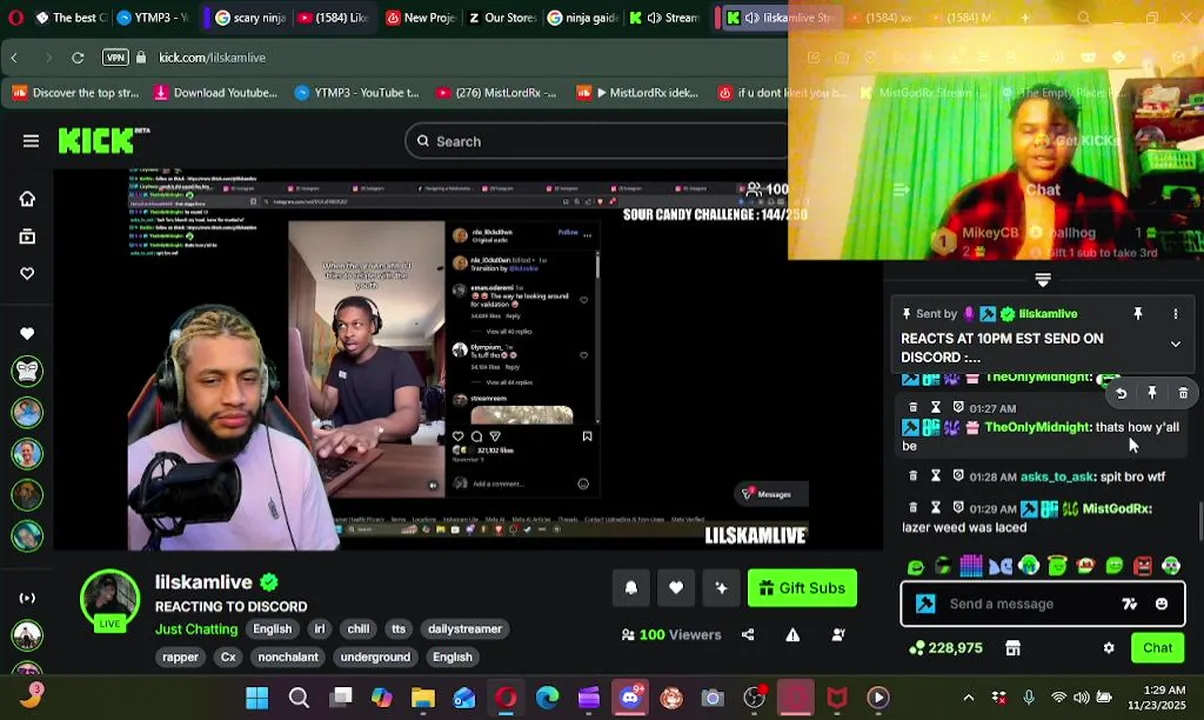Switch to the YTMP3 browser tab
The height and width of the screenshot is (720, 1204).
click(153, 18)
